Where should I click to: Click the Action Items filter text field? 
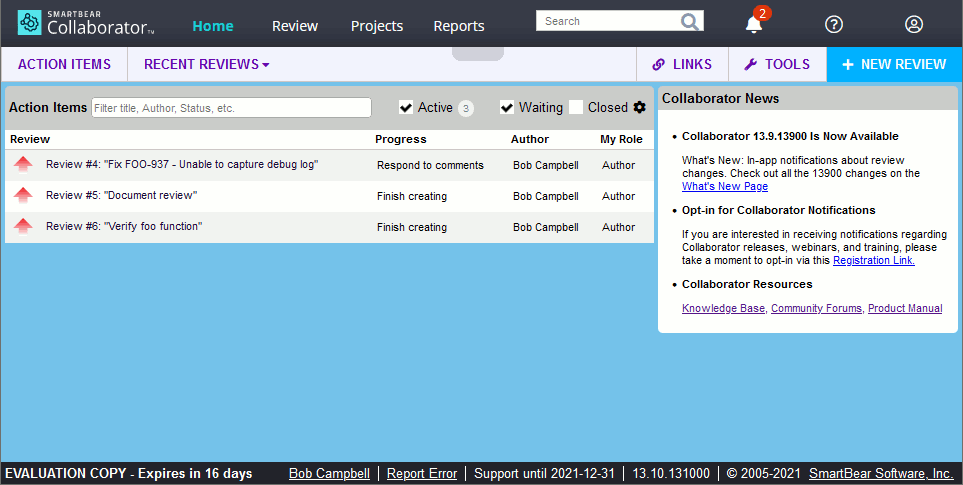pos(231,108)
